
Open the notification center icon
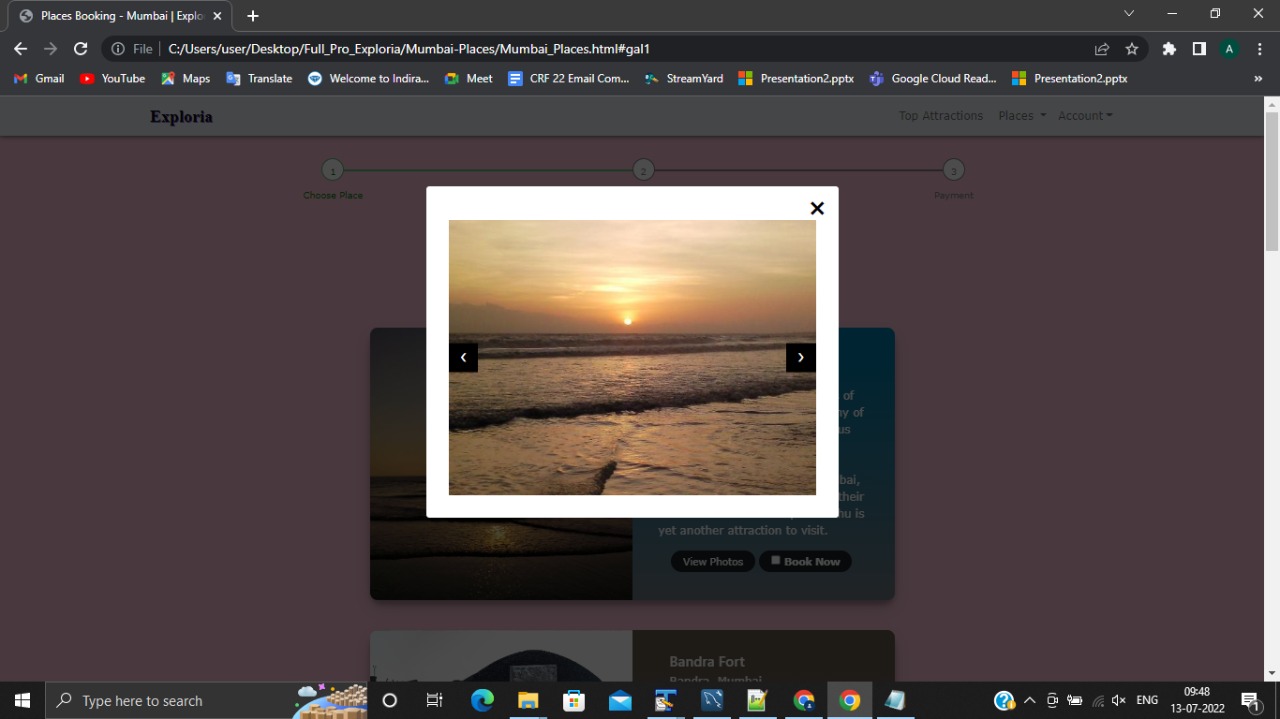[x=1250, y=700]
